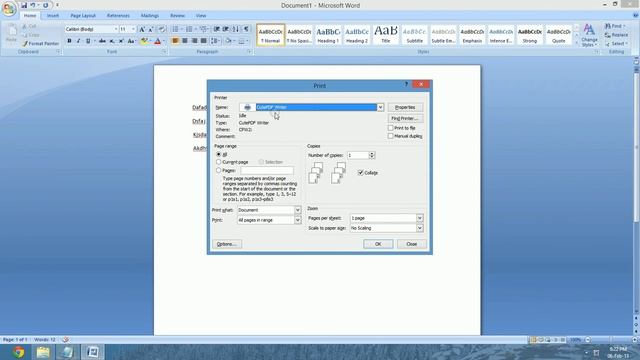Enable the Print to file checkbox
This screenshot has height=360, width=640.
(391, 128)
